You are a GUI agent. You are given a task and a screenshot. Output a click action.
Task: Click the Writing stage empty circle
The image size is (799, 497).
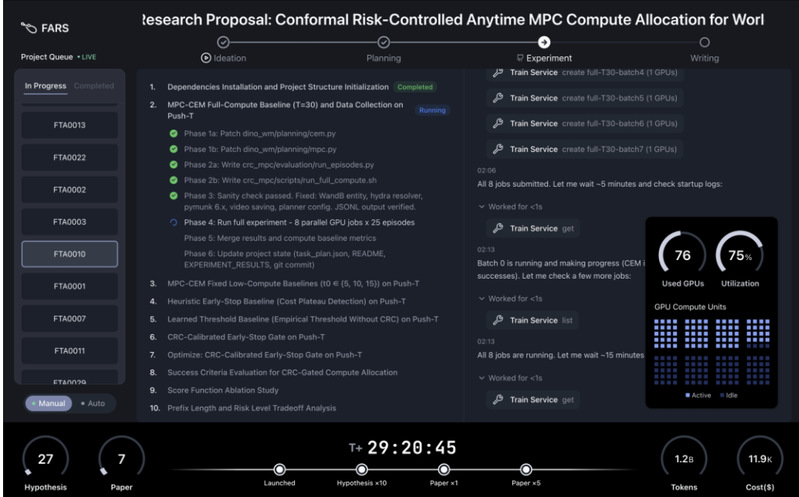pos(704,42)
